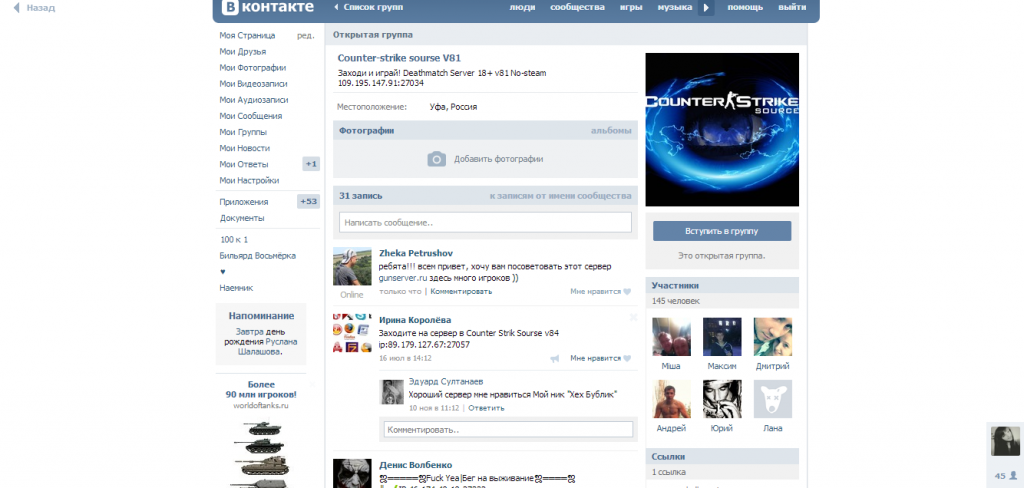Dismiss Ирина Королёва's post with the X icon
This screenshot has height=488, width=1024.
pos(632,317)
